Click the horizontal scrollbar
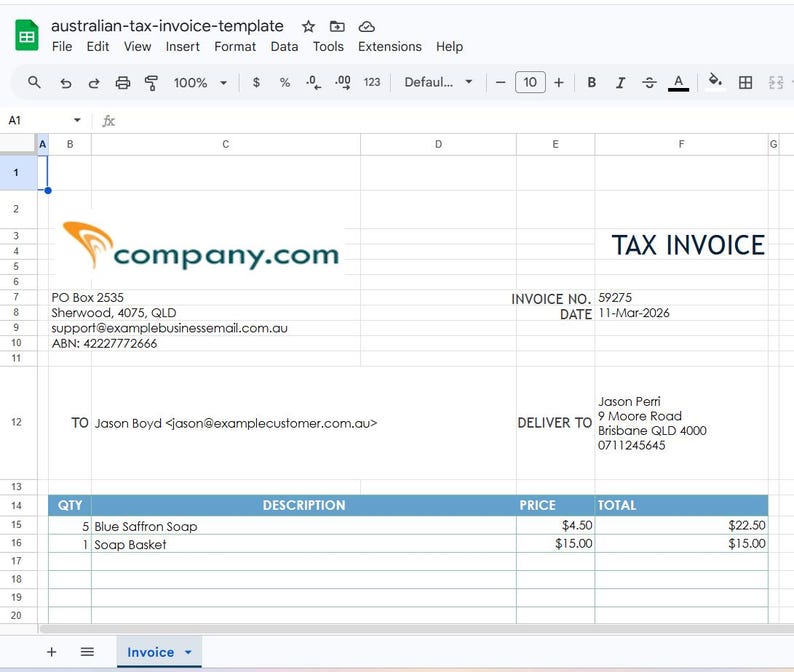 (415, 629)
